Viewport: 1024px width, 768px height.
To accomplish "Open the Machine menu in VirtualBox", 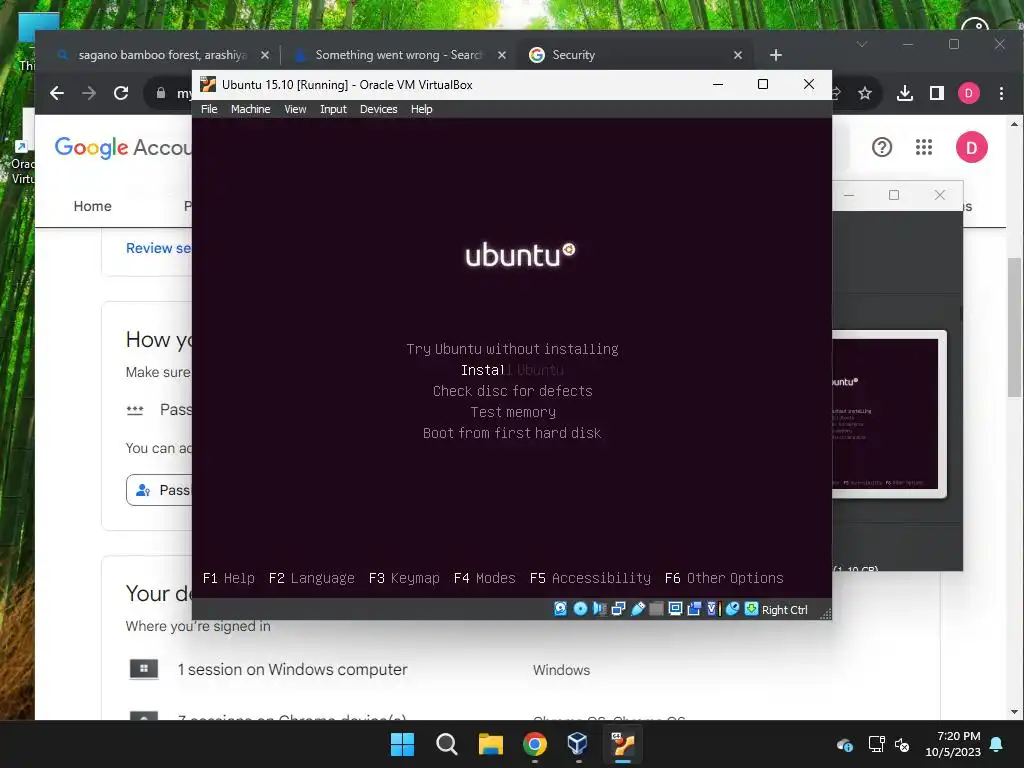I will [250, 109].
